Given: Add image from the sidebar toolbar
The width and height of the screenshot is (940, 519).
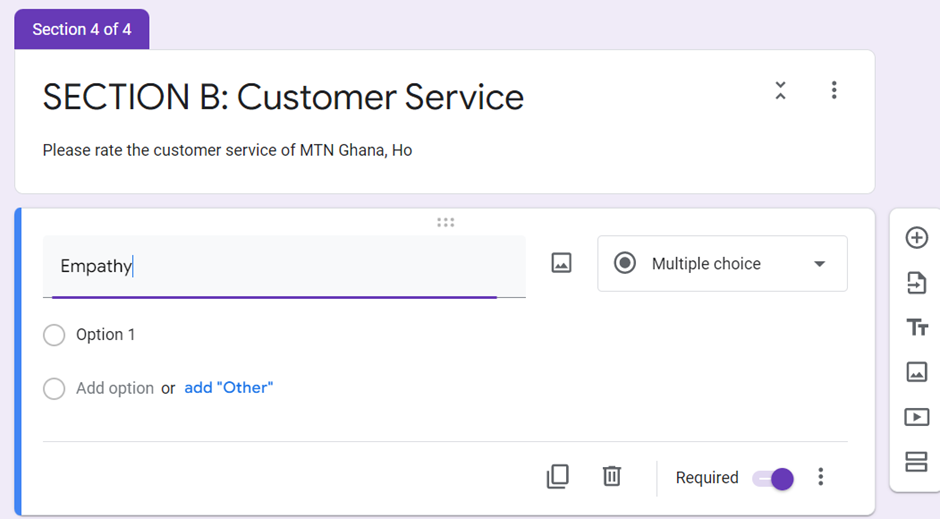Looking at the screenshot, I should 916,372.
